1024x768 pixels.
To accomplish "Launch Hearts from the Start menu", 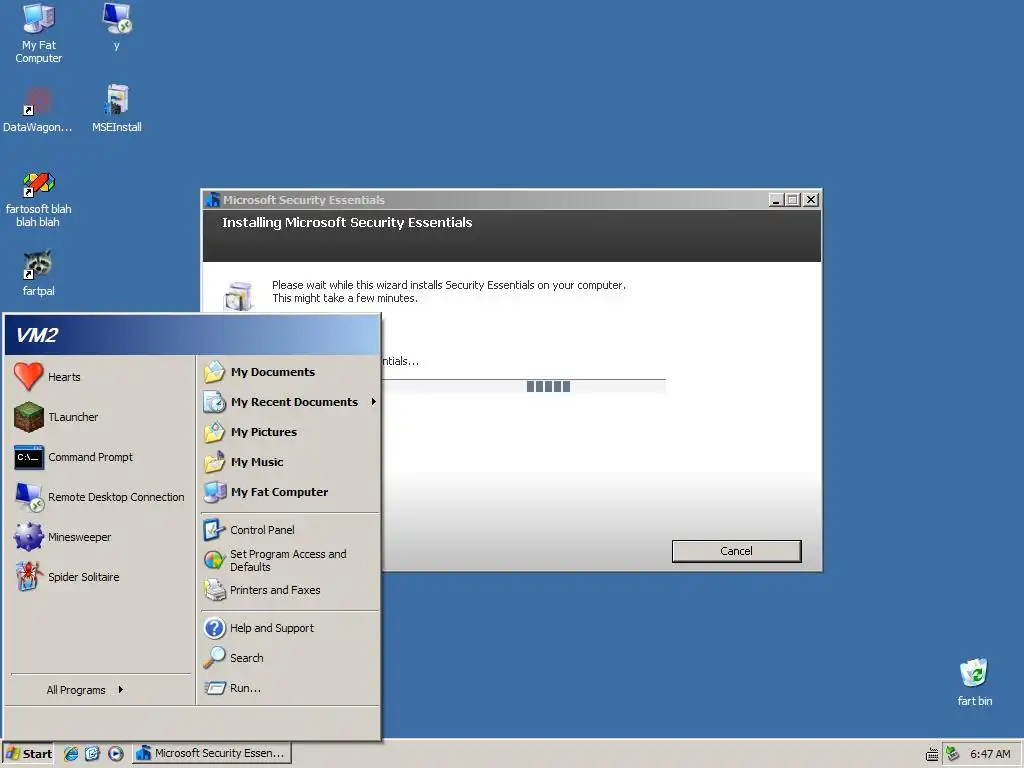I will pyautogui.click(x=101, y=377).
